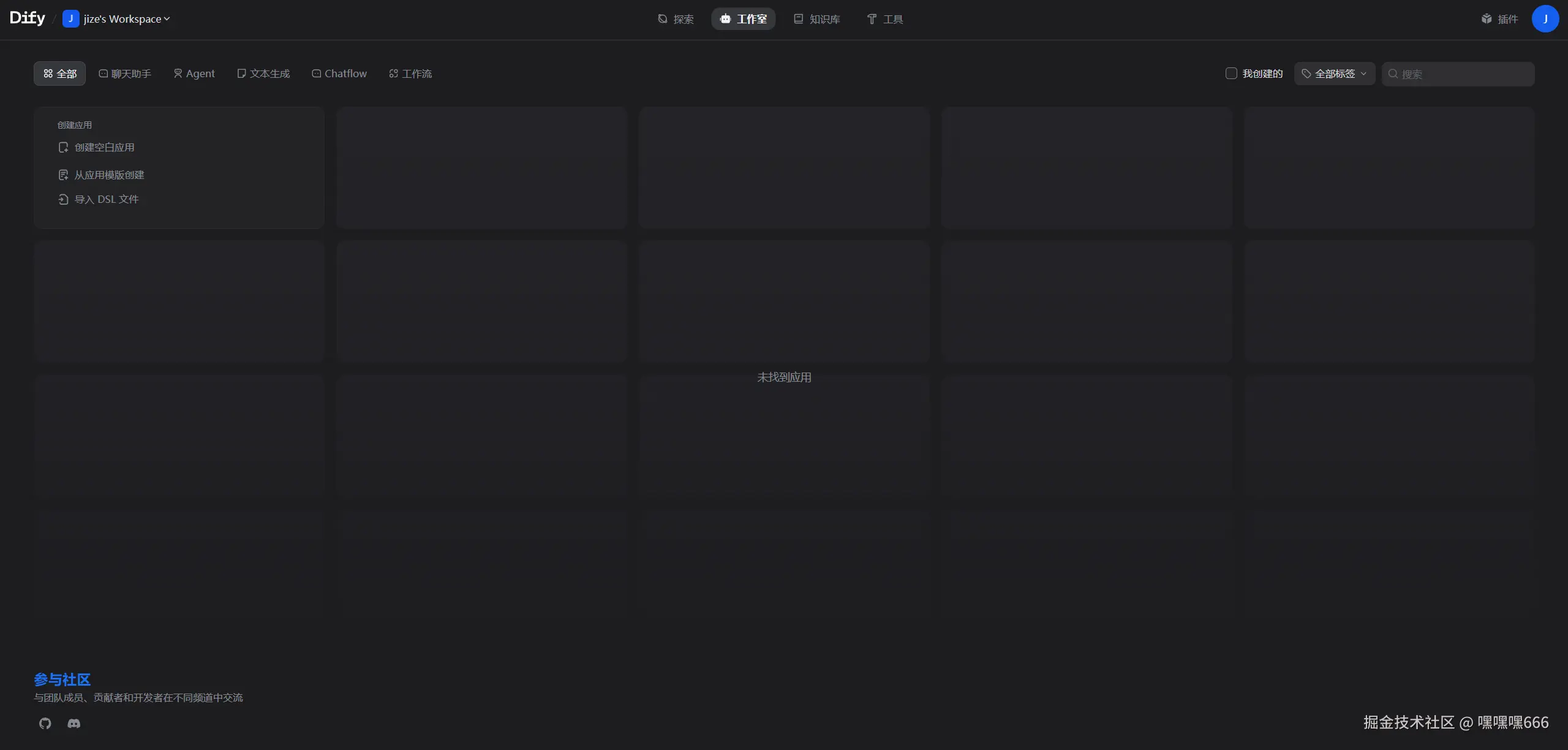This screenshot has width=1568, height=750.
Task: Filter apps by Agent type
Action: 194,74
